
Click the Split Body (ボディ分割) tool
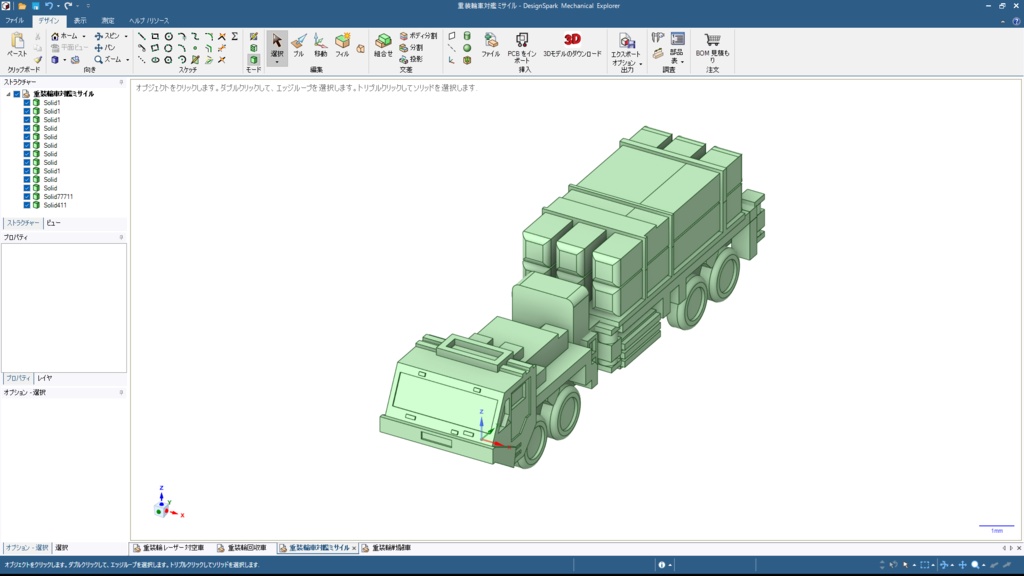click(418, 36)
